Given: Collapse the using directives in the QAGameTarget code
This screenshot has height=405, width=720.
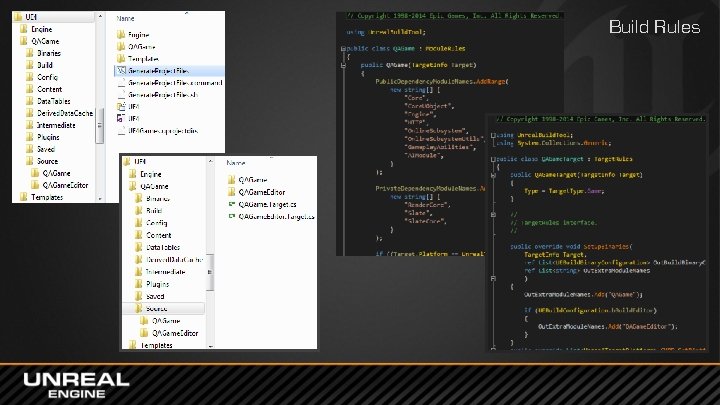Looking at the screenshot, I should tap(493, 135).
